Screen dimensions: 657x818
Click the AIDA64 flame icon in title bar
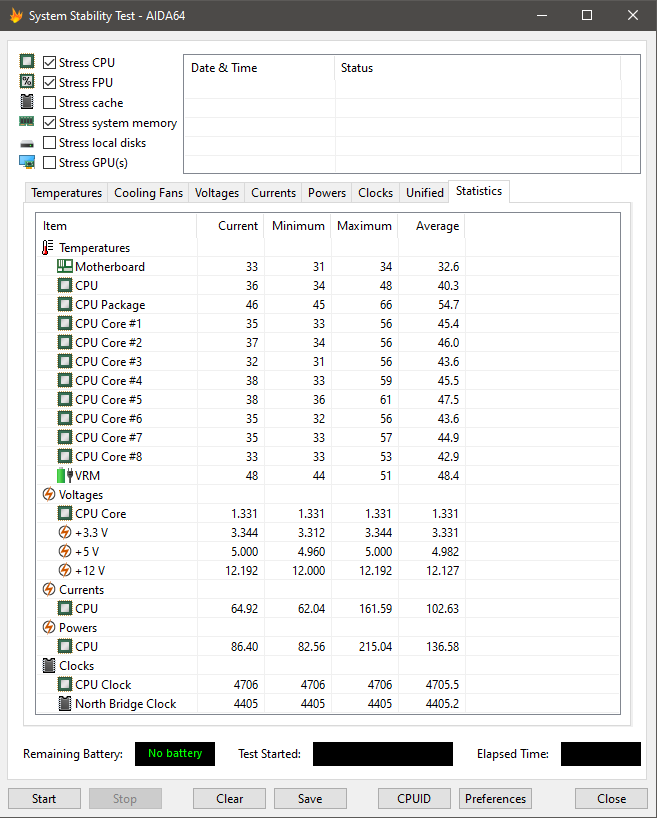(x=15, y=16)
